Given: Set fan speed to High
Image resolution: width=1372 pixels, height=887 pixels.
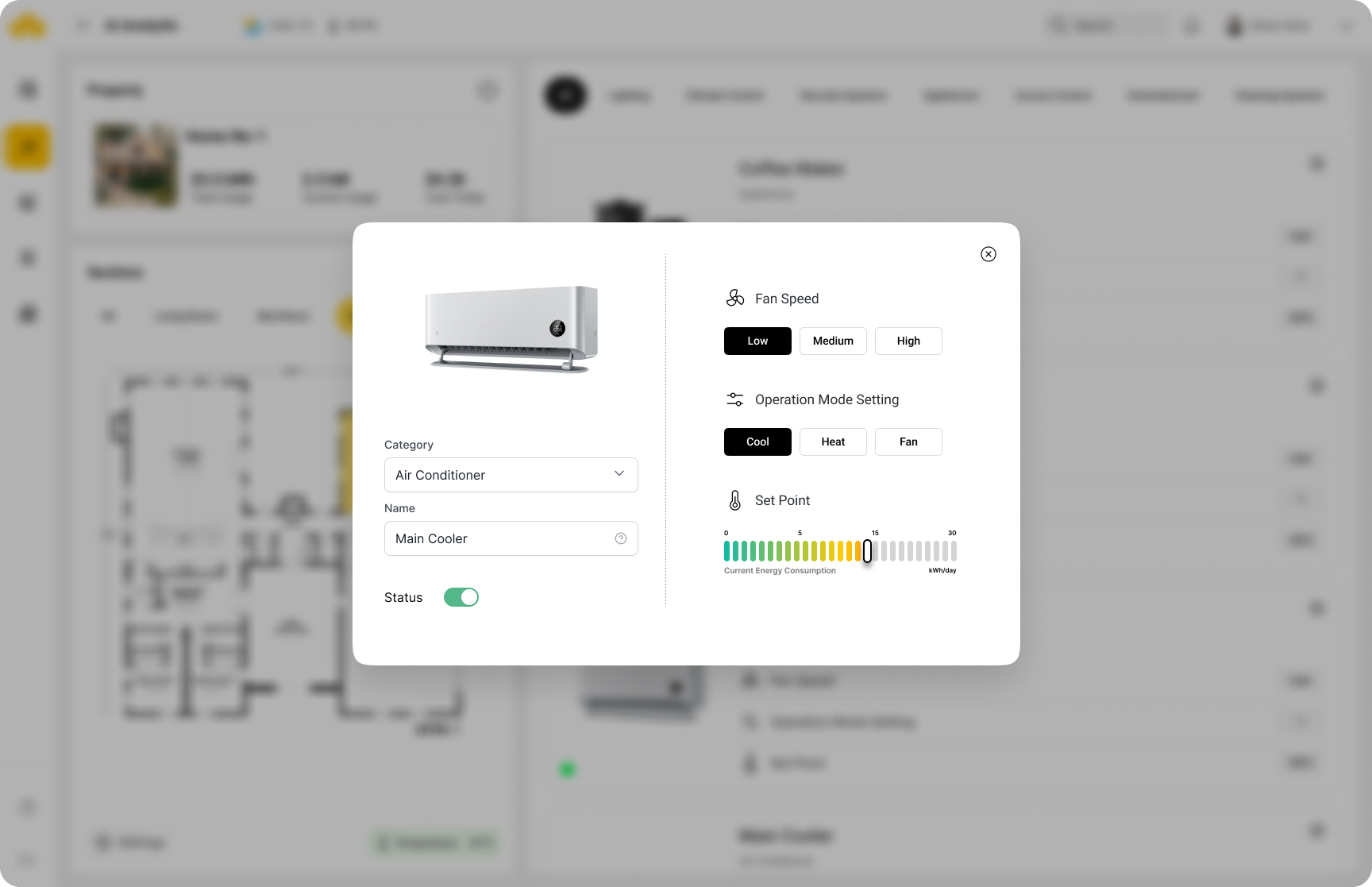Looking at the screenshot, I should coord(908,341).
